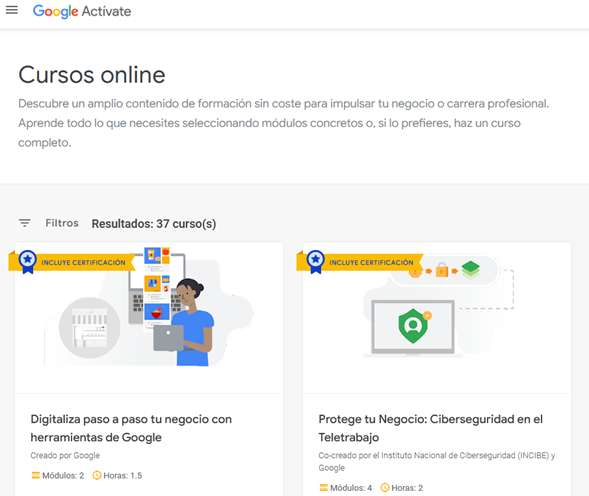The width and height of the screenshot is (589, 496).
Task: Click the Resultados: 37 curso(s) text
Action: click(x=154, y=224)
